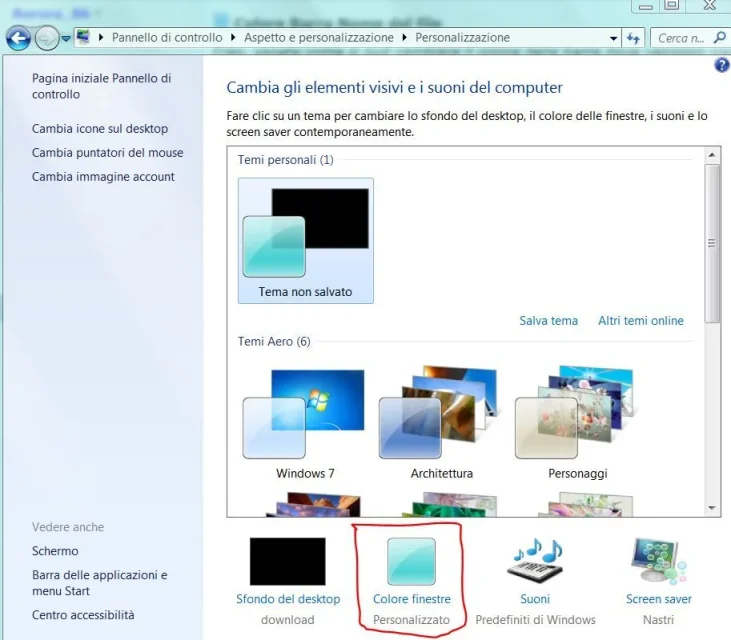
Task: Click the 'Personalizzato' text under Colore finestre
Action: pyautogui.click(x=412, y=620)
